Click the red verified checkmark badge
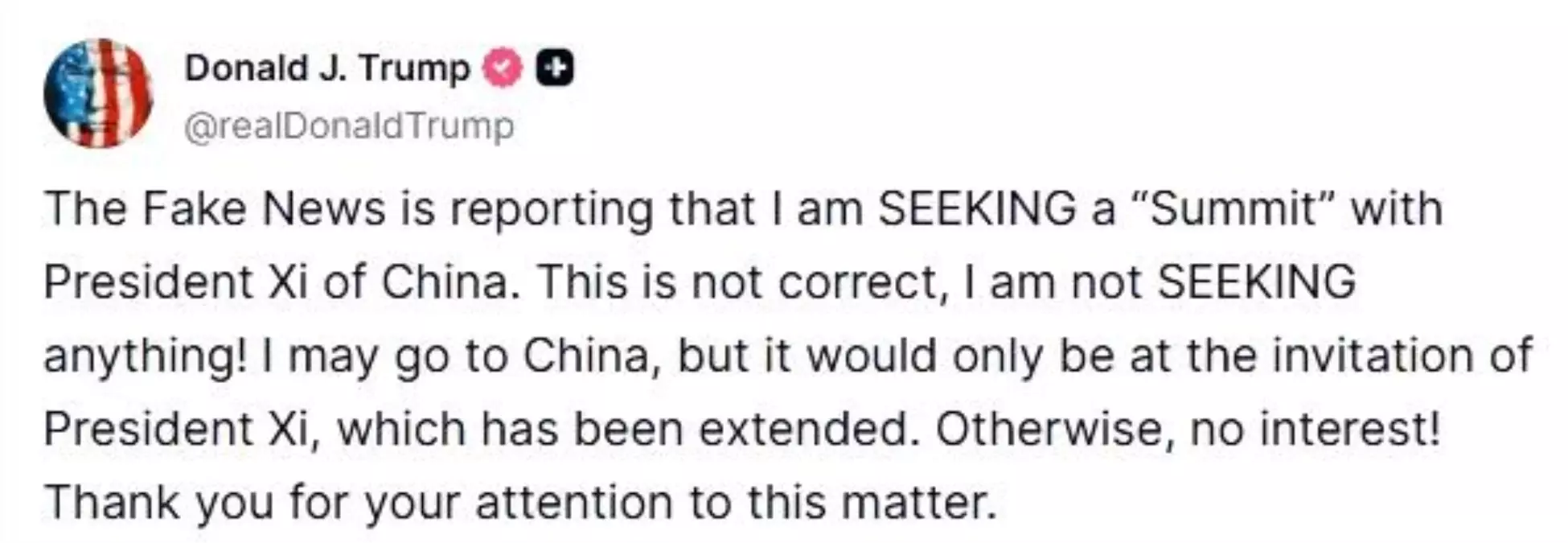This screenshot has width=1568, height=543. pos(503,68)
